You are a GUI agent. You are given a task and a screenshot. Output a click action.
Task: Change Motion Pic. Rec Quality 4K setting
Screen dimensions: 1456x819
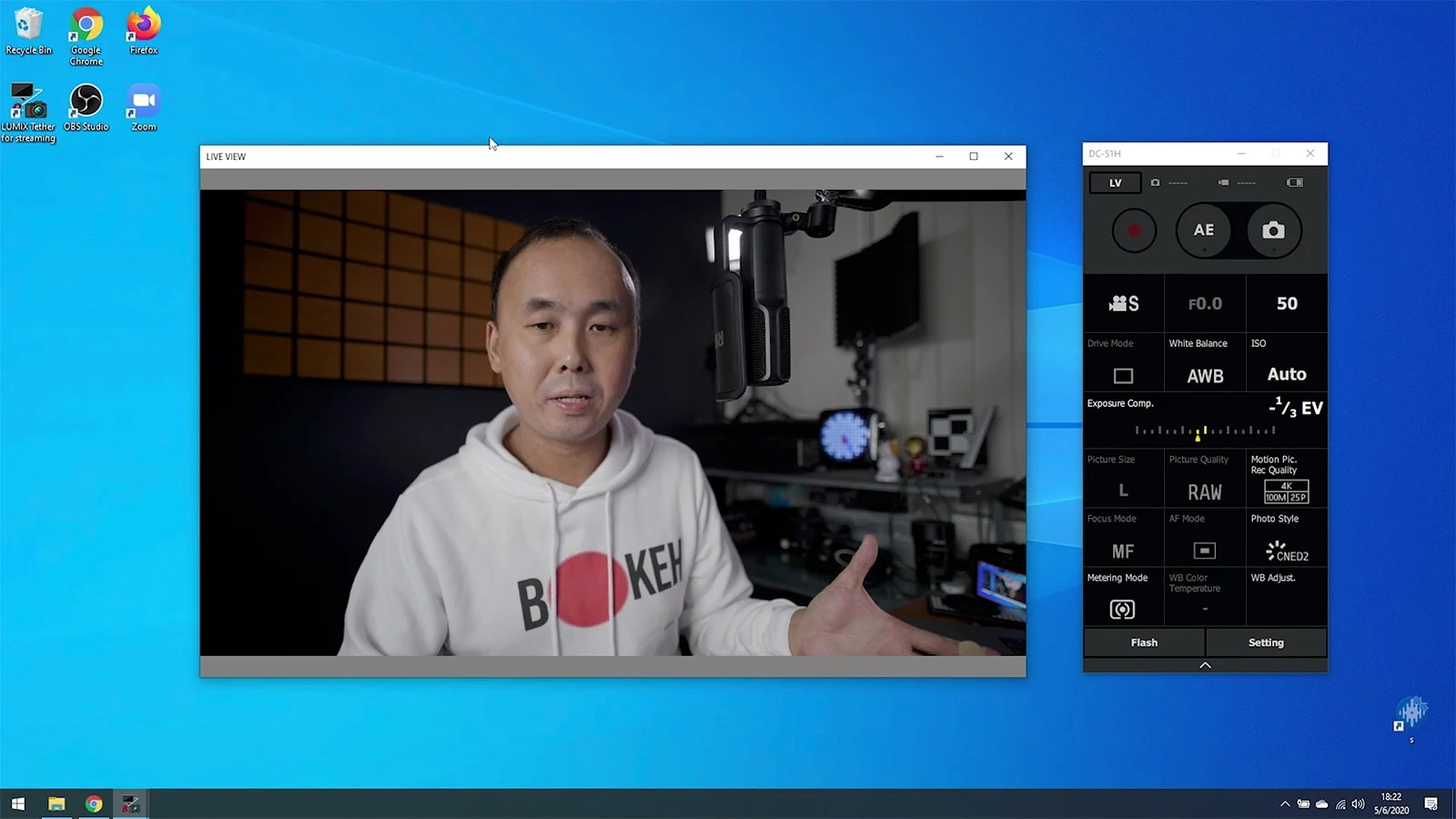[1286, 491]
